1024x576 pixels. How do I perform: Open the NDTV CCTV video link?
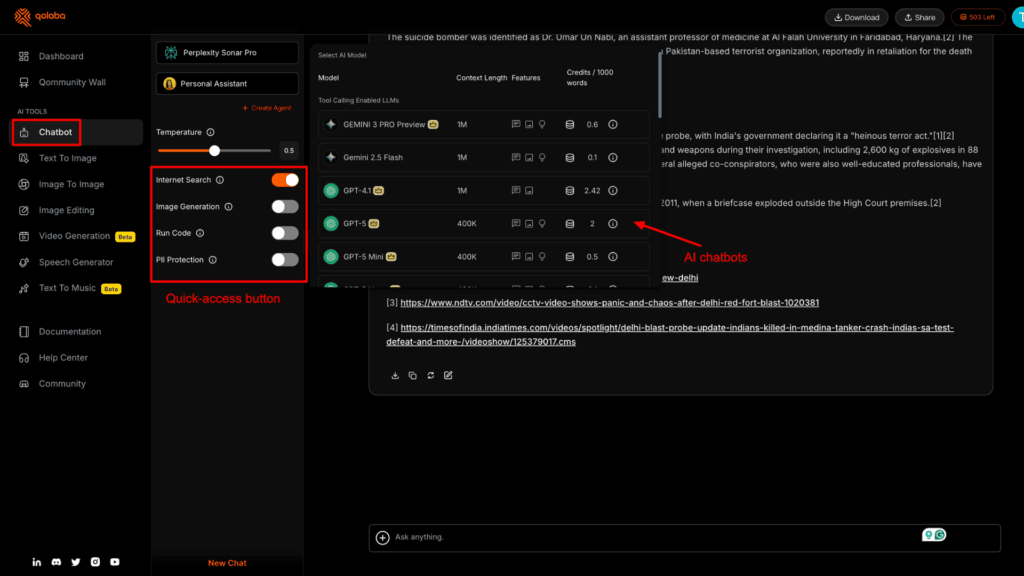609,302
